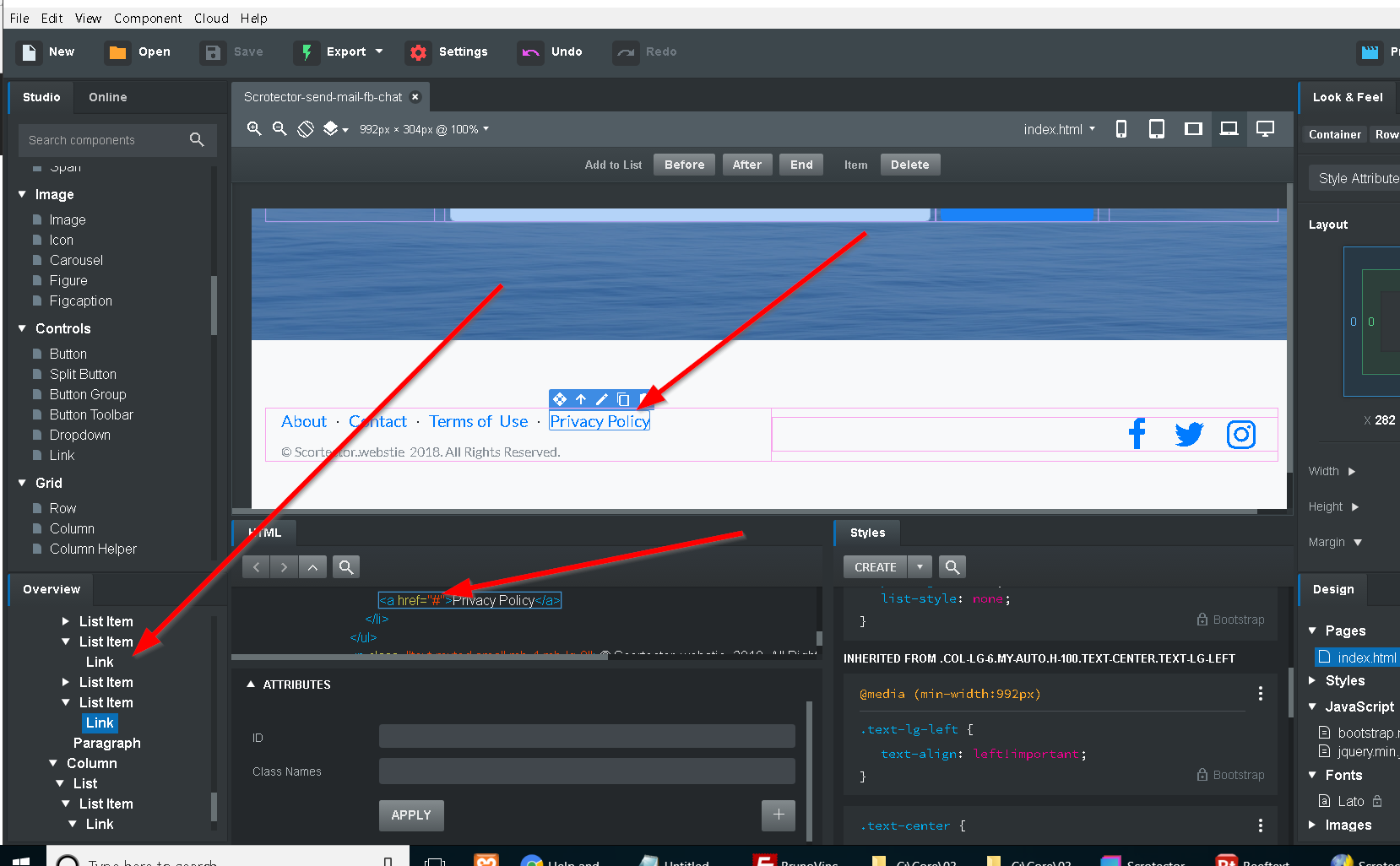
Task: Search in HTML panel with magnifier
Action: pyautogui.click(x=346, y=566)
